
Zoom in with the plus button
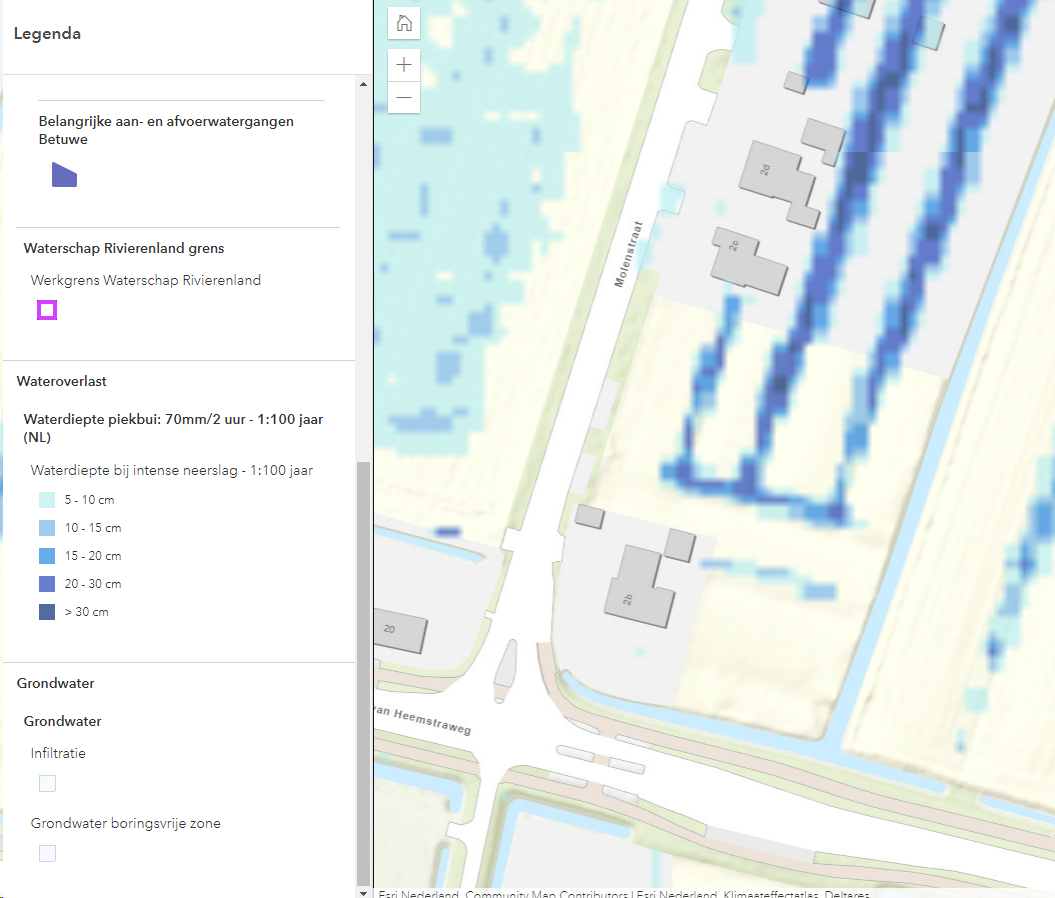(x=404, y=65)
